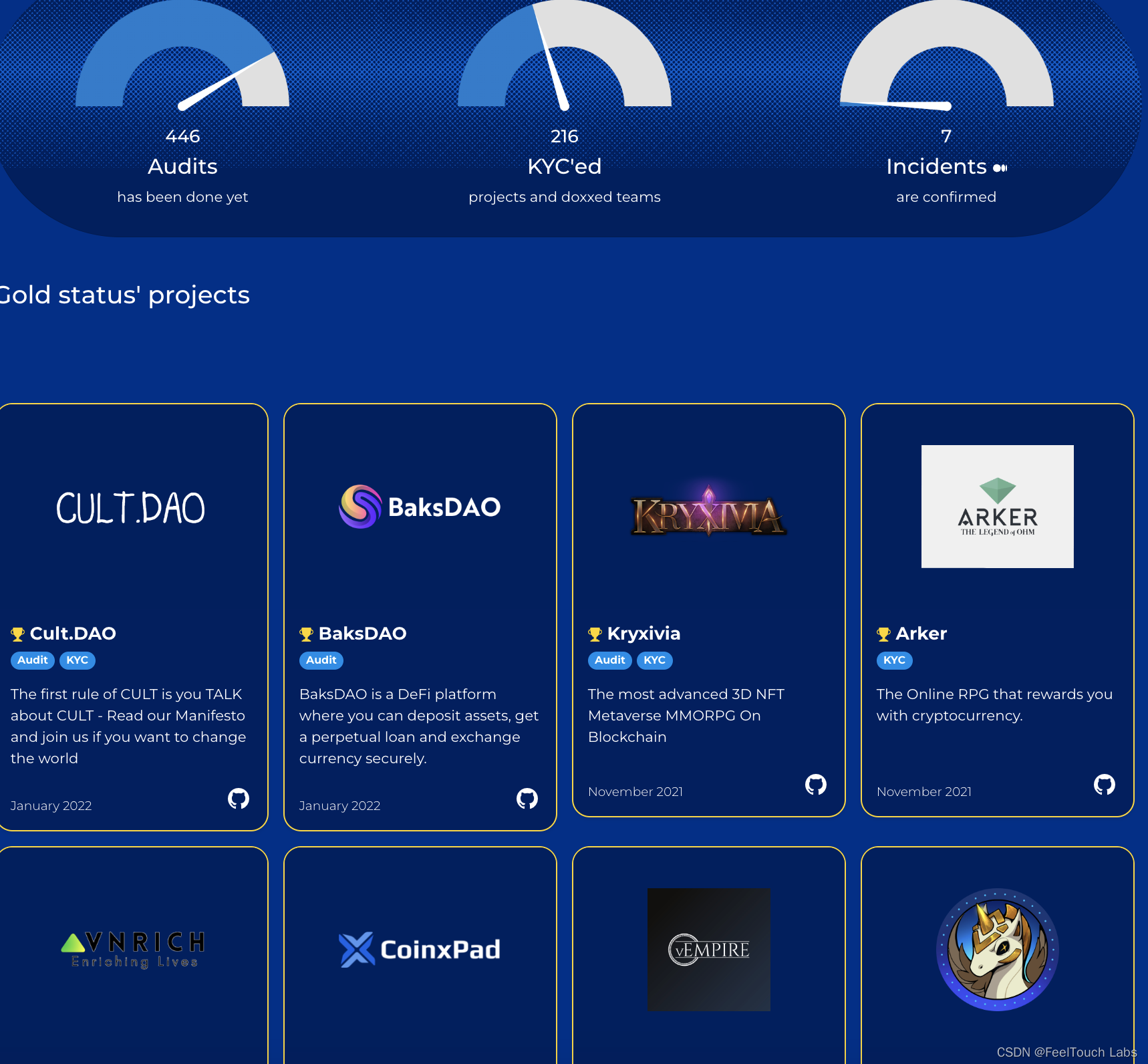The image size is (1148, 1064).
Task: Click the CULT.DAO logo image
Action: (130, 507)
